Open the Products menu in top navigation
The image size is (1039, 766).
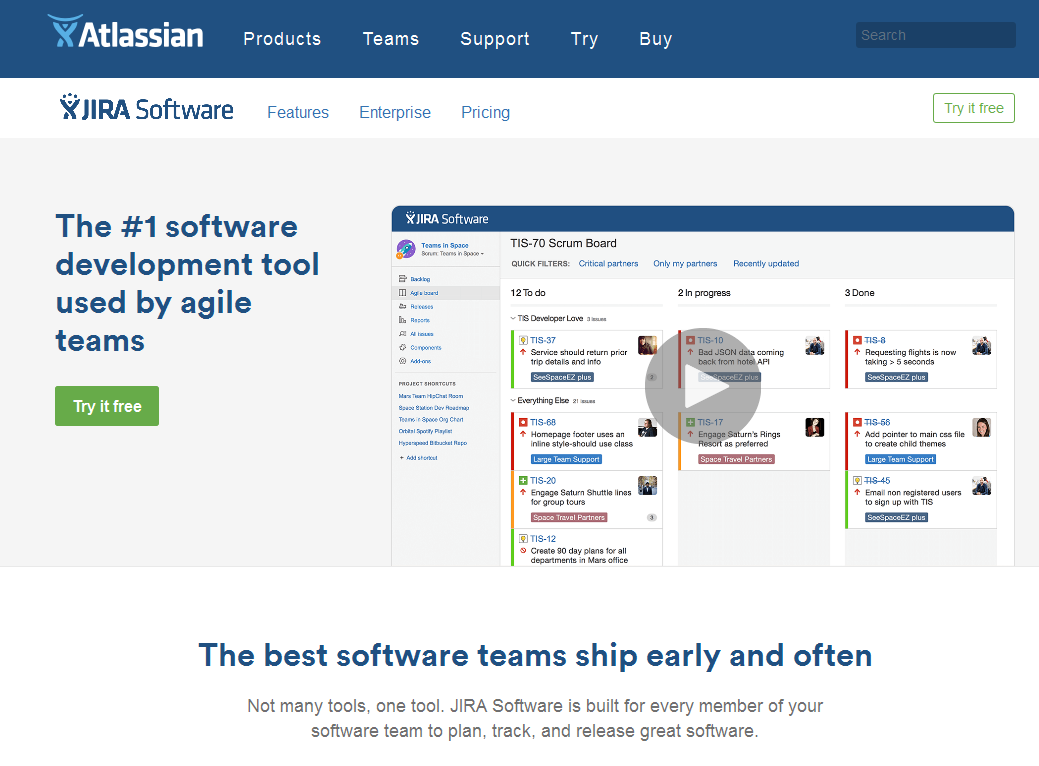coord(282,39)
